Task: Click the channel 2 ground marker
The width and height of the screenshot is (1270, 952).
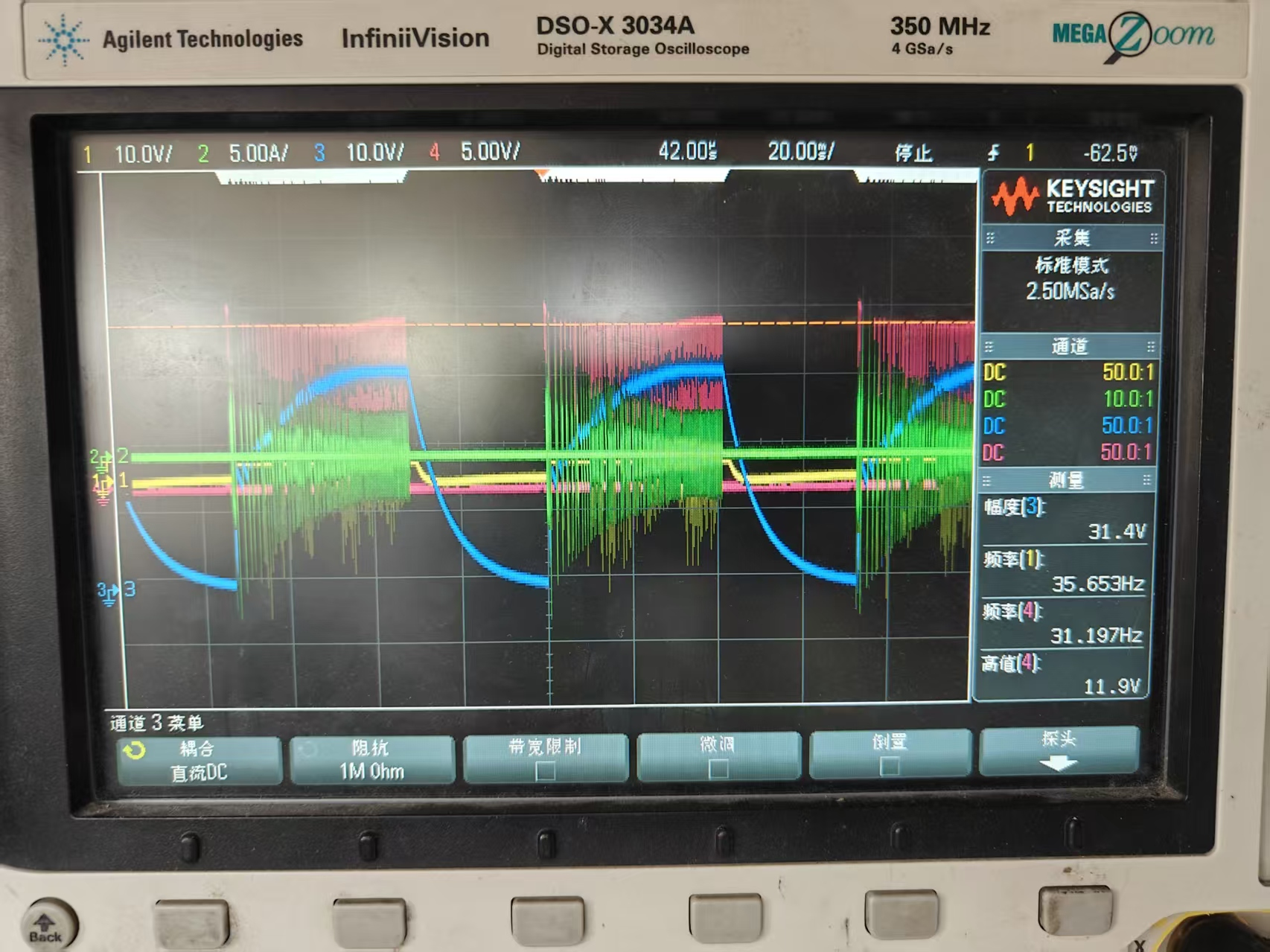Action: click(x=109, y=456)
